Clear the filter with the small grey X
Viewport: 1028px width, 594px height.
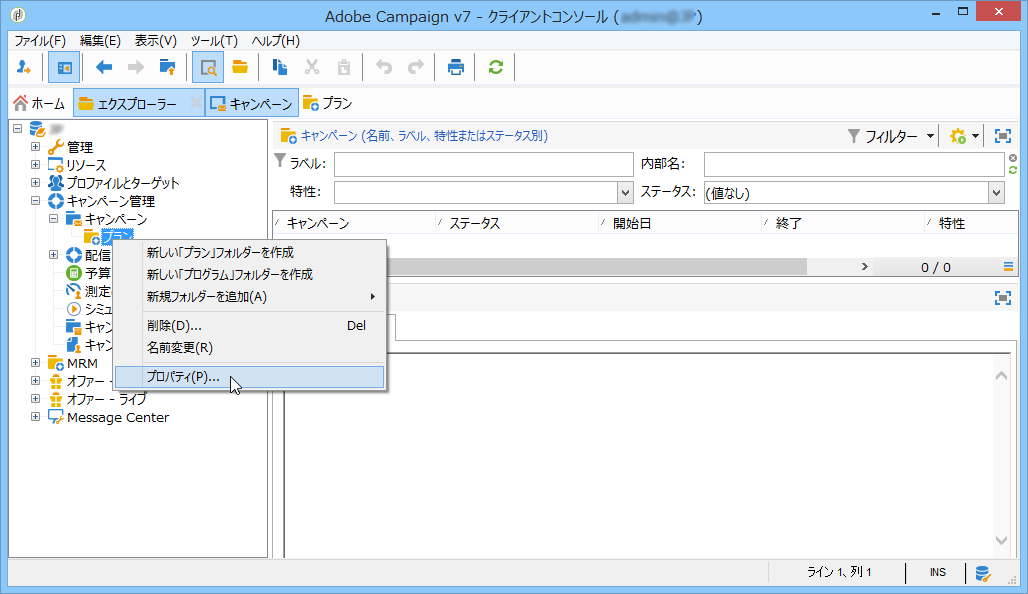[1013, 158]
